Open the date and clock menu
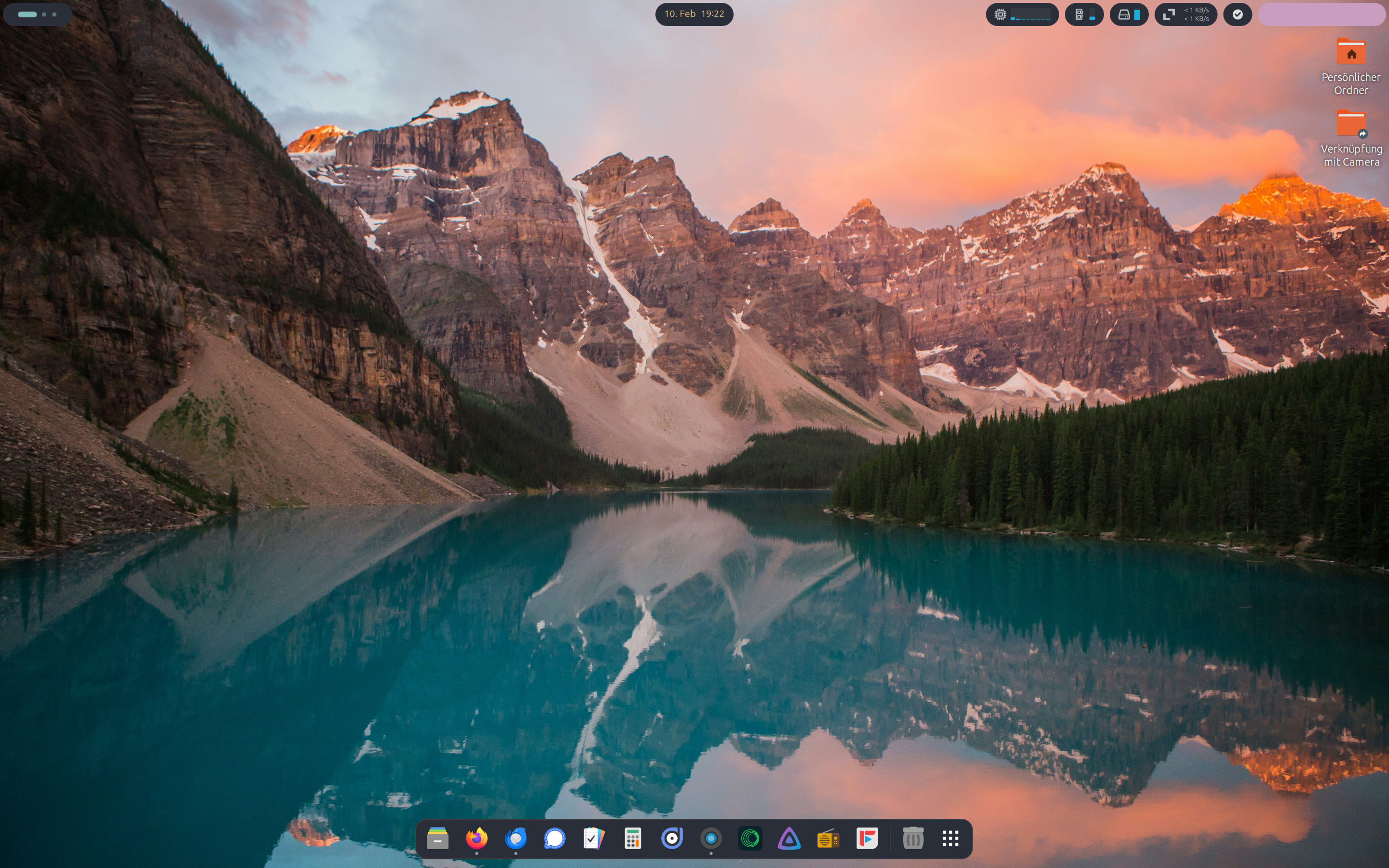Image resolution: width=1389 pixels, height=868 pixels. coord(694,14)
